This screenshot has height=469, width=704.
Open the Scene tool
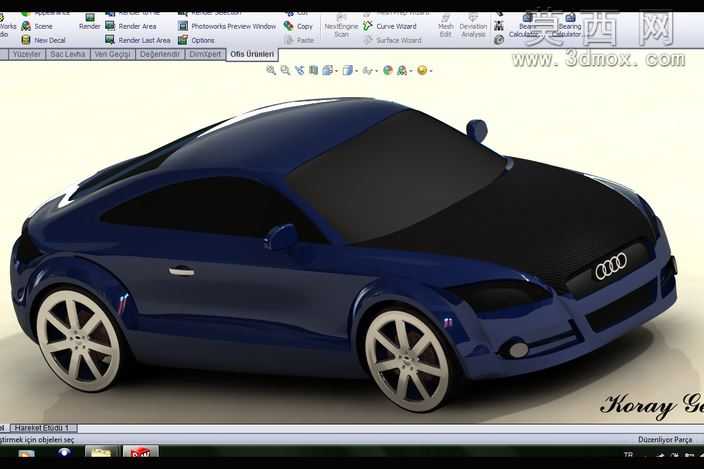38,26
